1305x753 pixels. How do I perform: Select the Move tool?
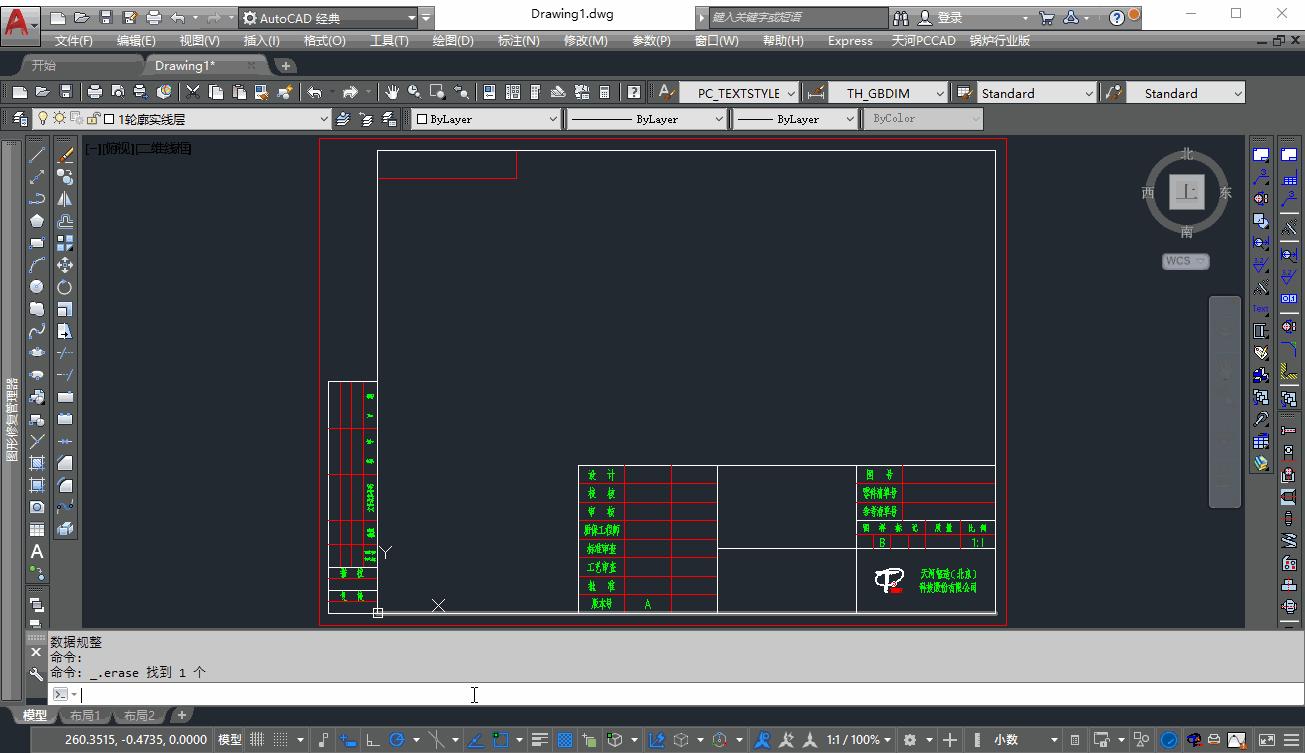coord(65,265)
